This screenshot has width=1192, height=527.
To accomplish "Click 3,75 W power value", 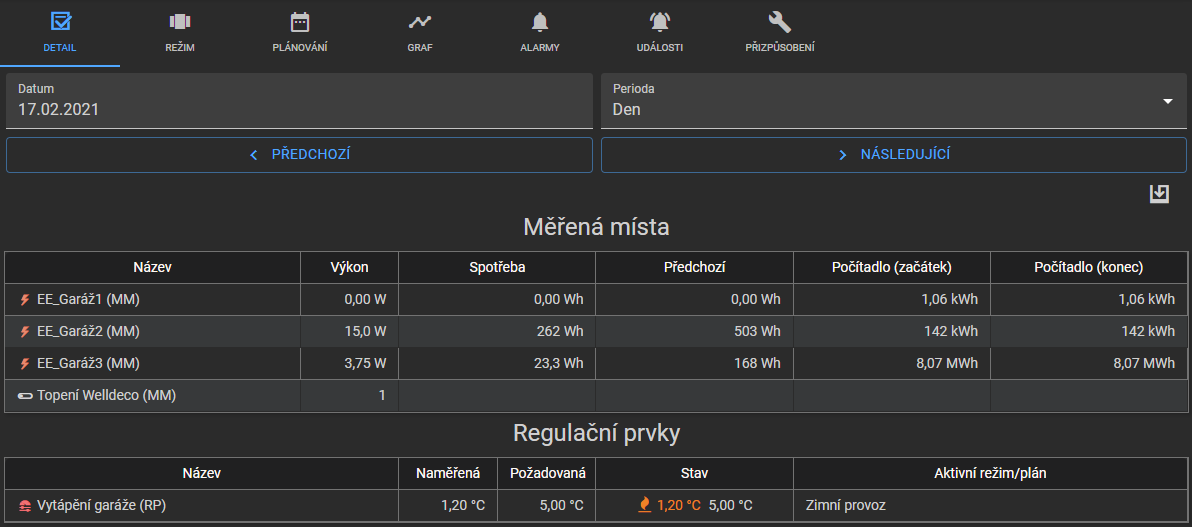I will (x=366, y=364).
